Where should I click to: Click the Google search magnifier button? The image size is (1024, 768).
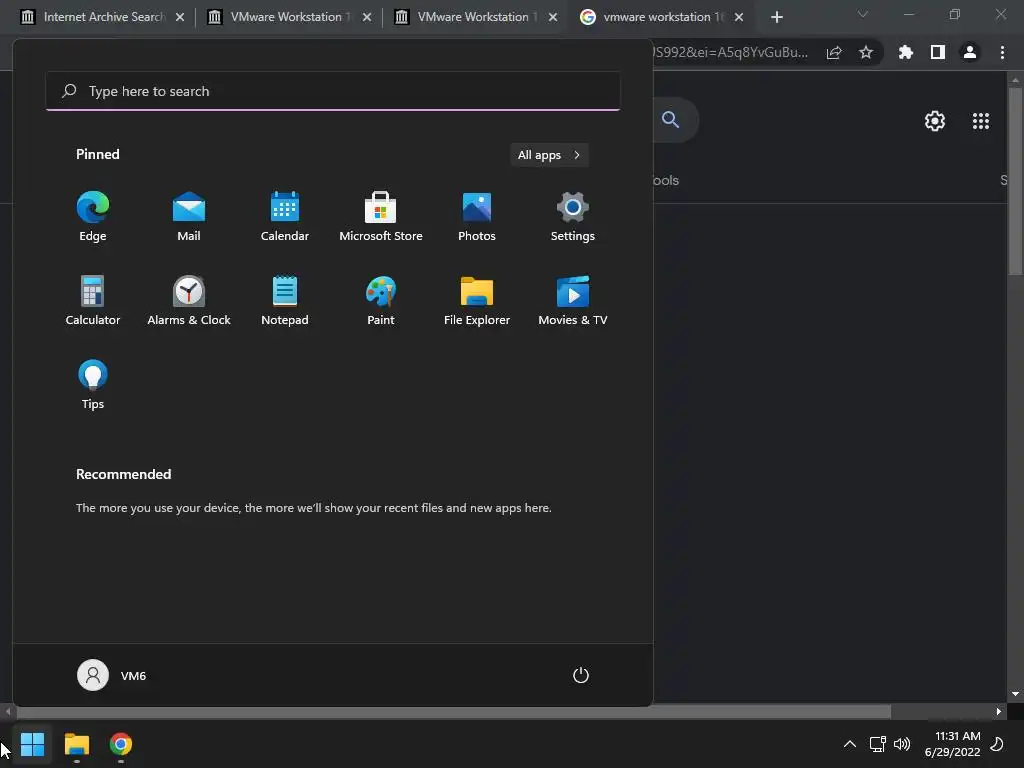click(671, 120)
